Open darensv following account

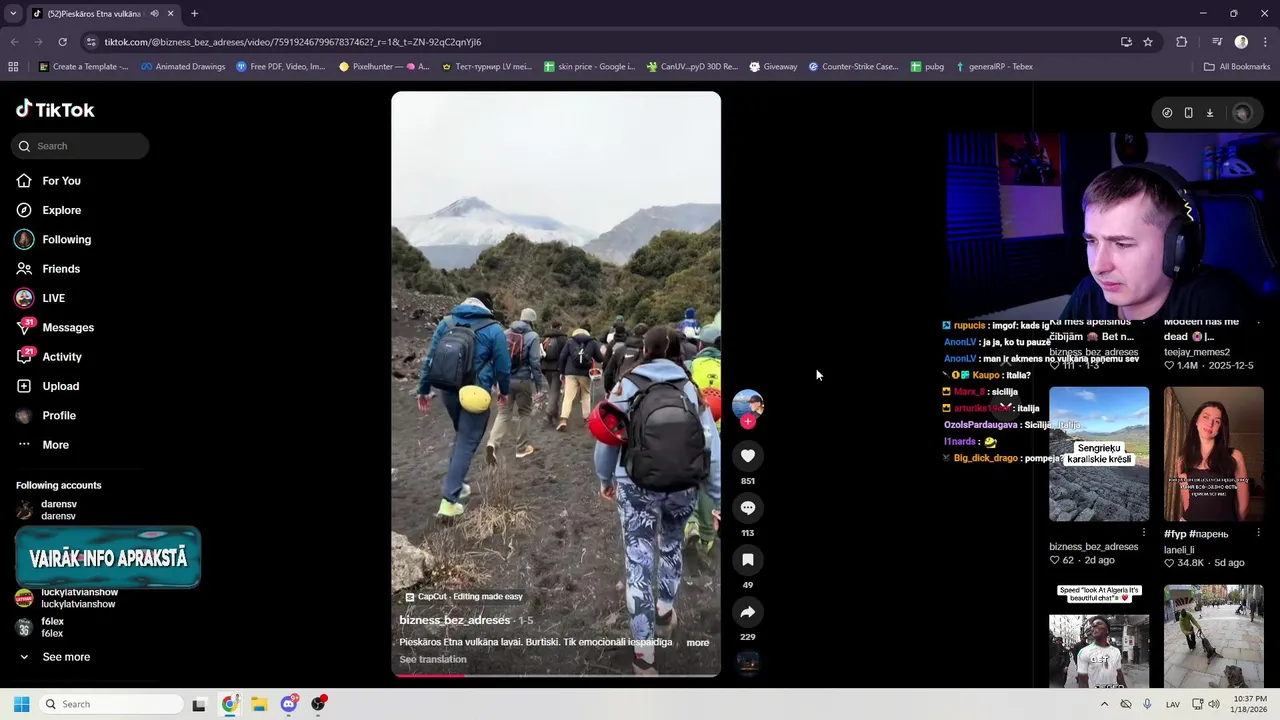coord(58,510)
